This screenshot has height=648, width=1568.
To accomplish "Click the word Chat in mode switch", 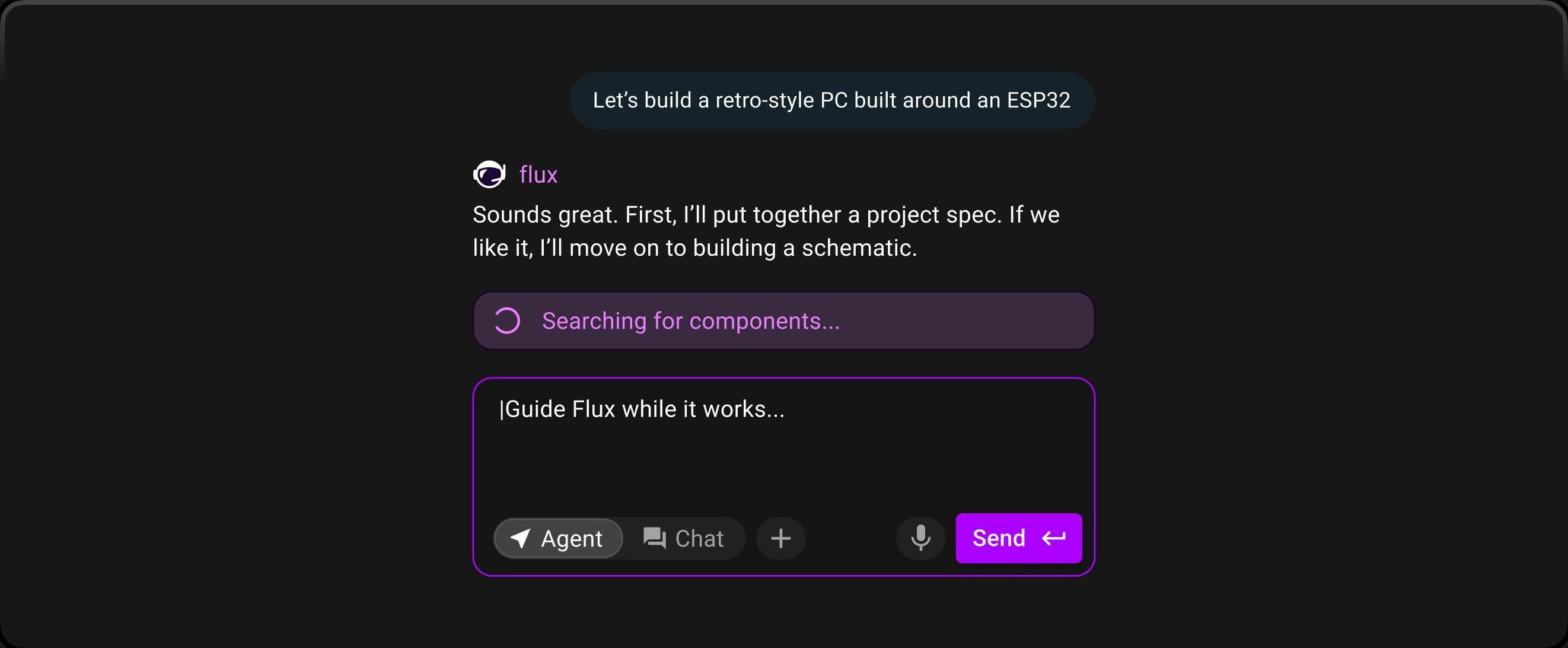I will (x=699, y=538).
